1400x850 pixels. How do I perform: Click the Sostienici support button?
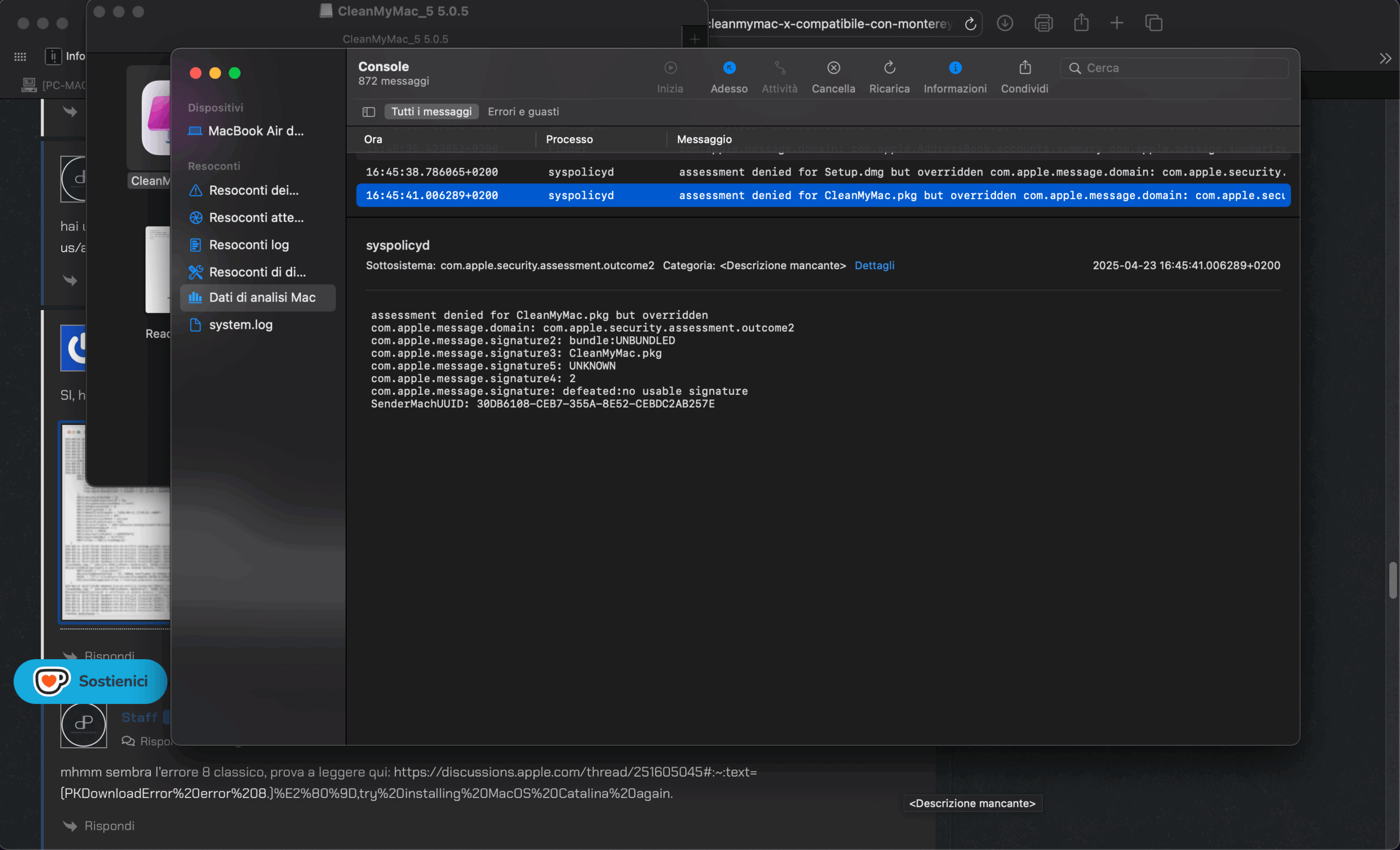90,681
